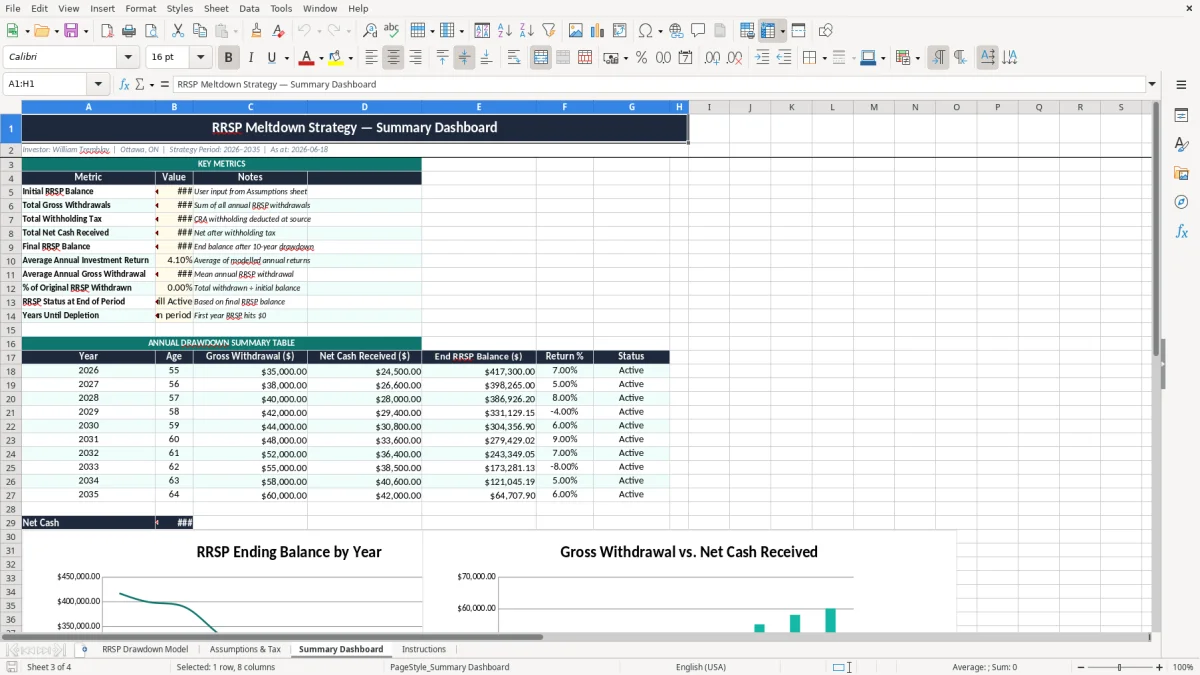Switch to RRSP Drawdown Model tab
1200x675 pixels.
[145, 649]
